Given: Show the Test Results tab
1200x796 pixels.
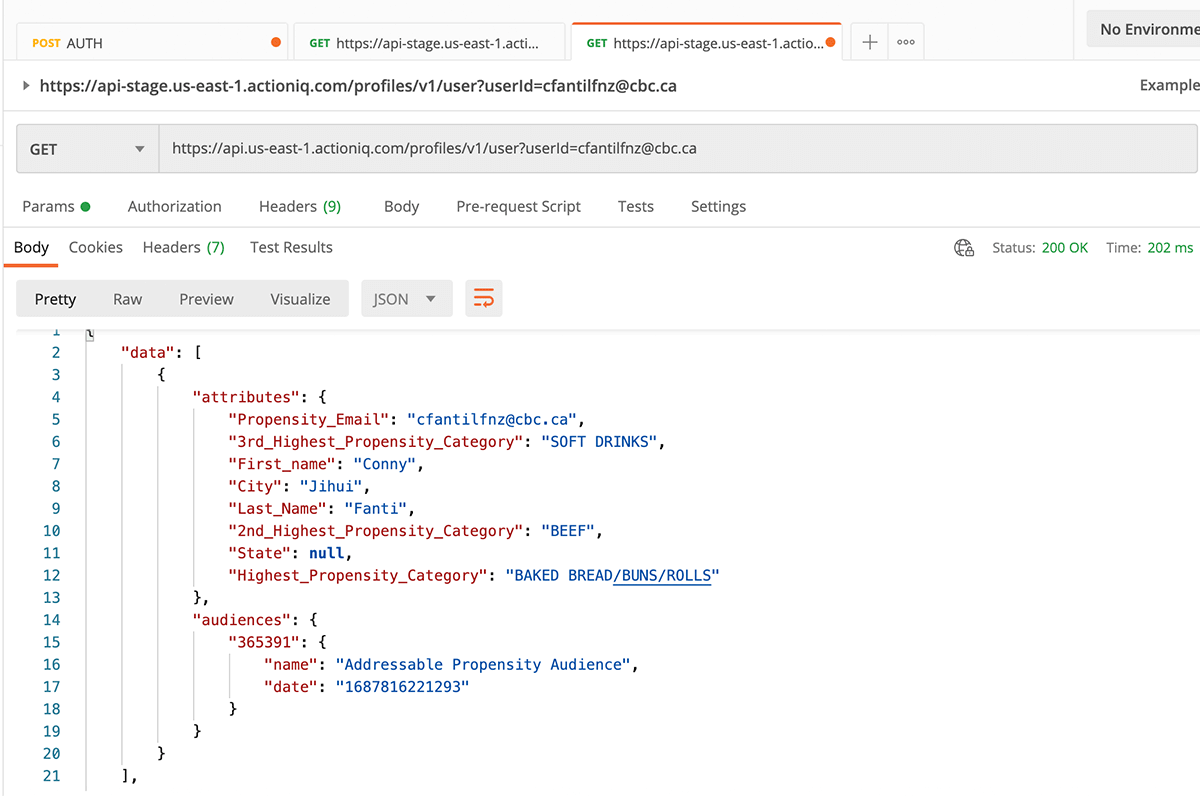Looking at the screenshot, I should point(291,248).
